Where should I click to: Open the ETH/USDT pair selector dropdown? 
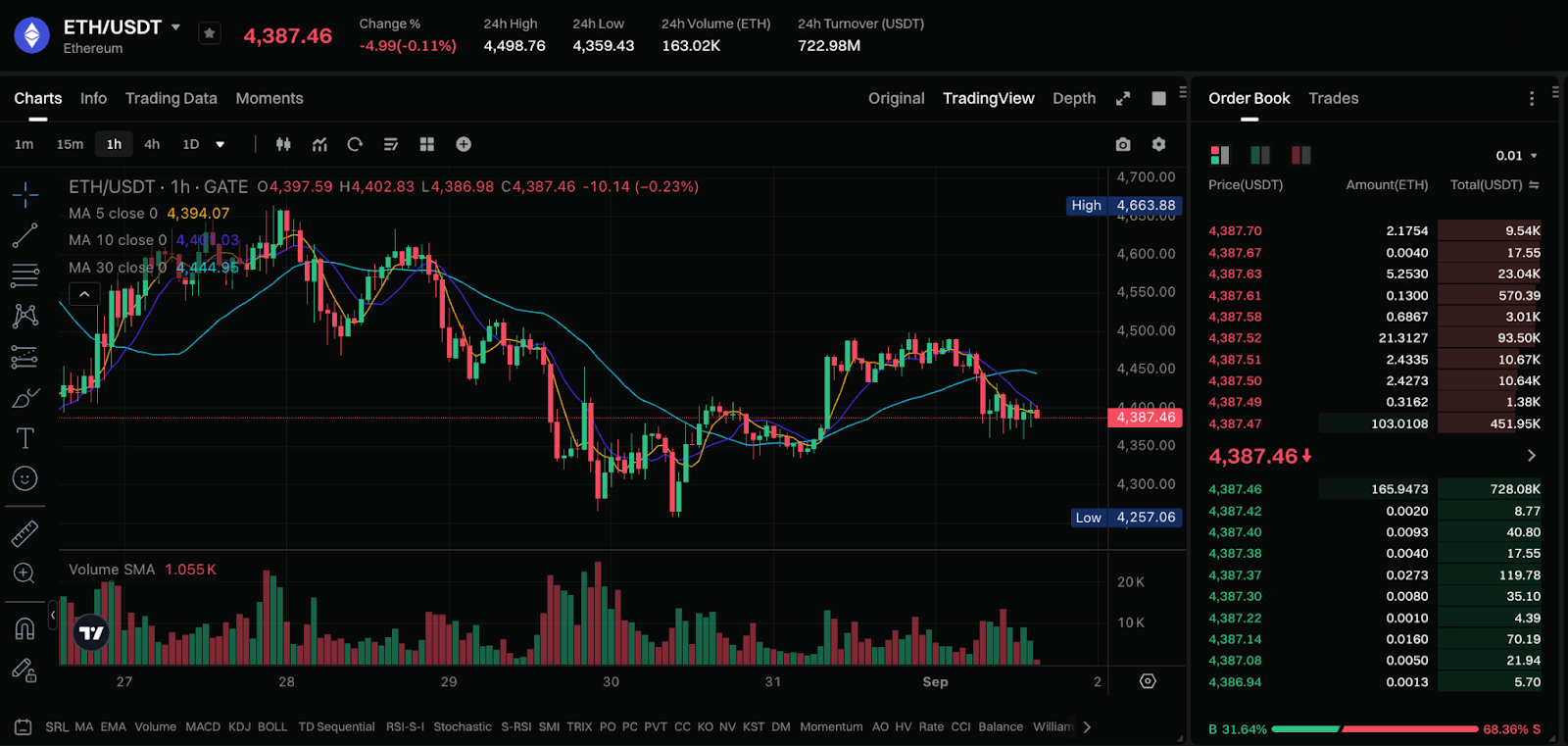pyautogui.click(x=175, y=27)
